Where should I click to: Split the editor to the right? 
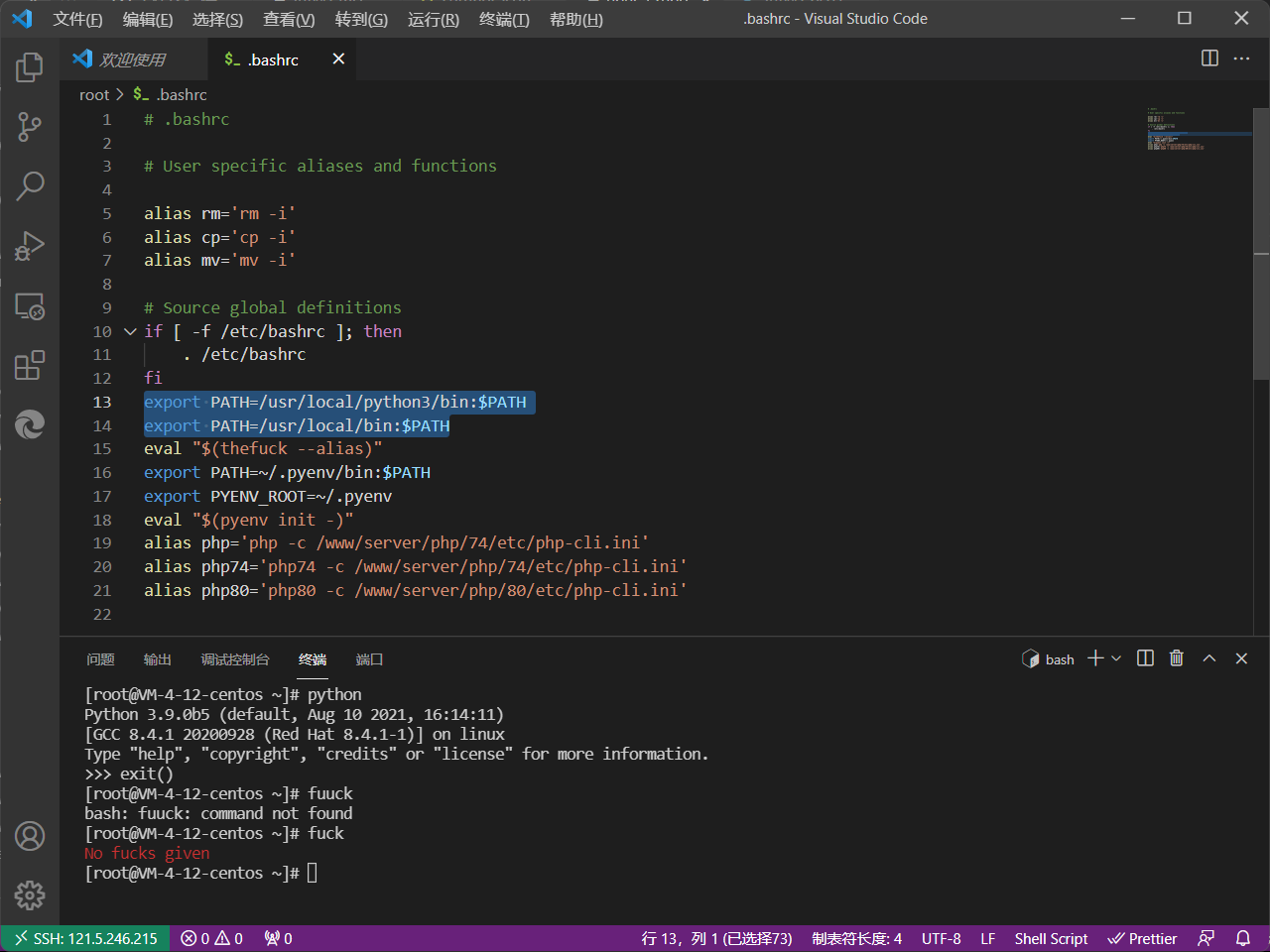pyautogui.click(x=1209, y=59)
